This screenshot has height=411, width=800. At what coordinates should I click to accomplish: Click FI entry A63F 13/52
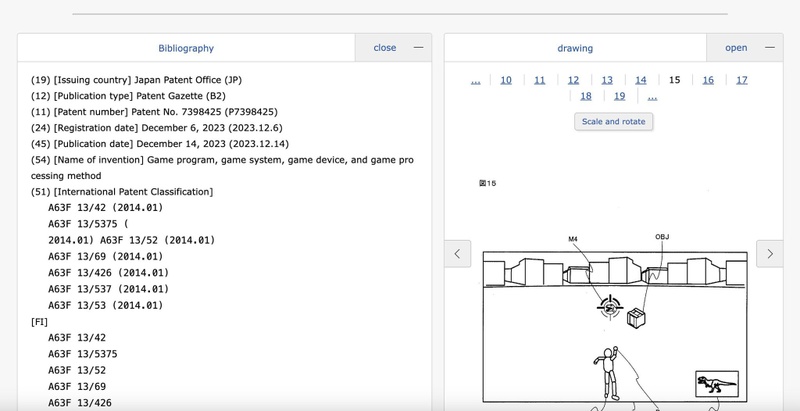[x=77, y=370]
